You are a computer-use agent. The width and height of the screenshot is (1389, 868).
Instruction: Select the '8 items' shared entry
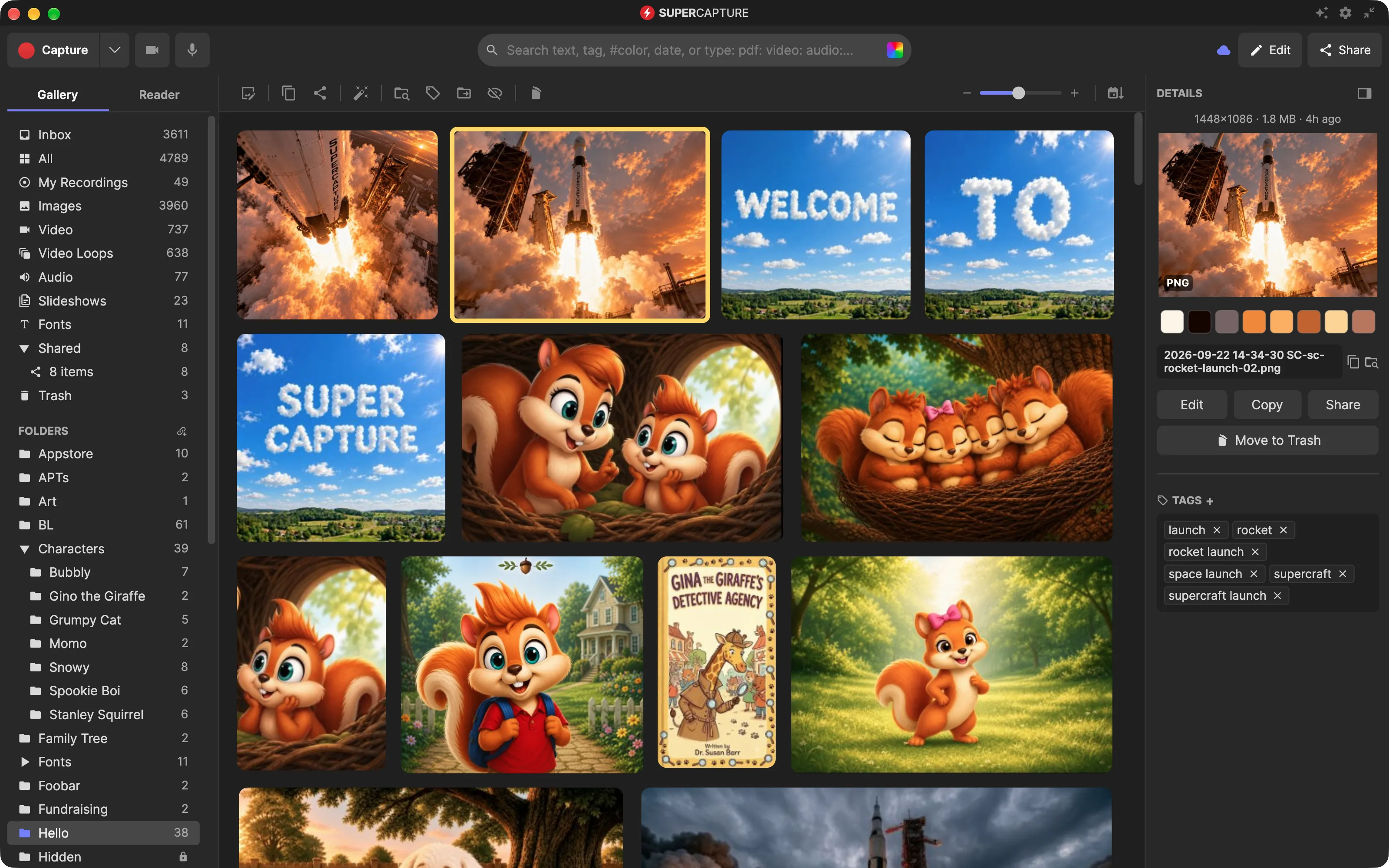[x=103, y=372]
